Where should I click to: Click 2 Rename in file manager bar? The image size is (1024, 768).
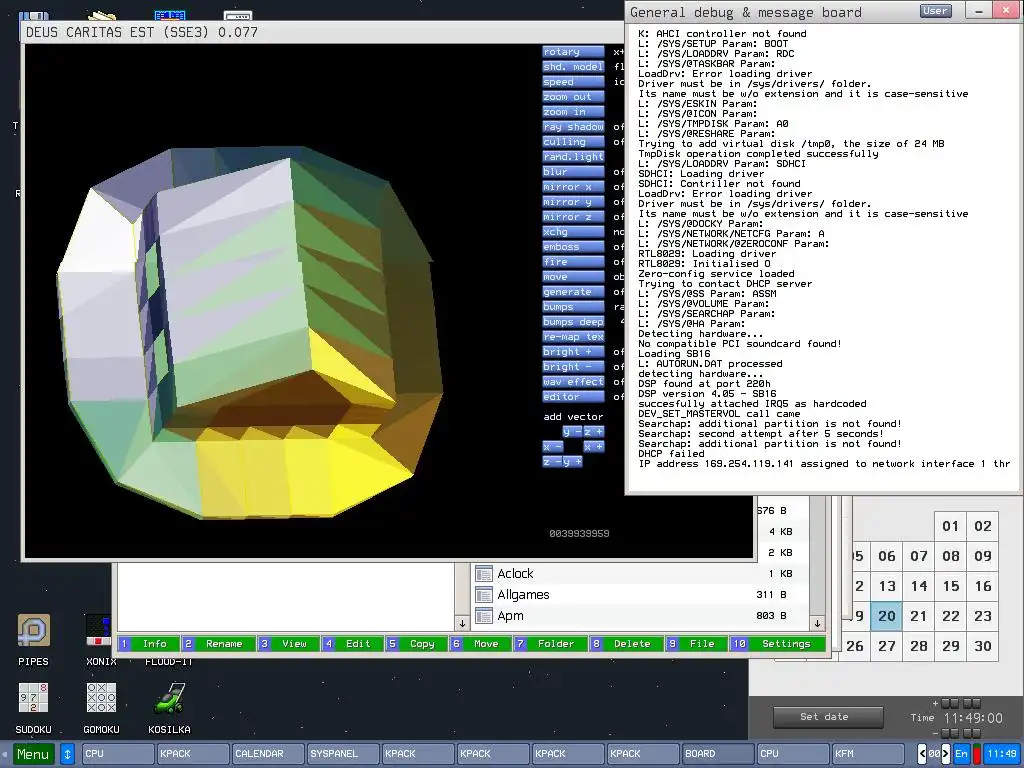[217, 644]
